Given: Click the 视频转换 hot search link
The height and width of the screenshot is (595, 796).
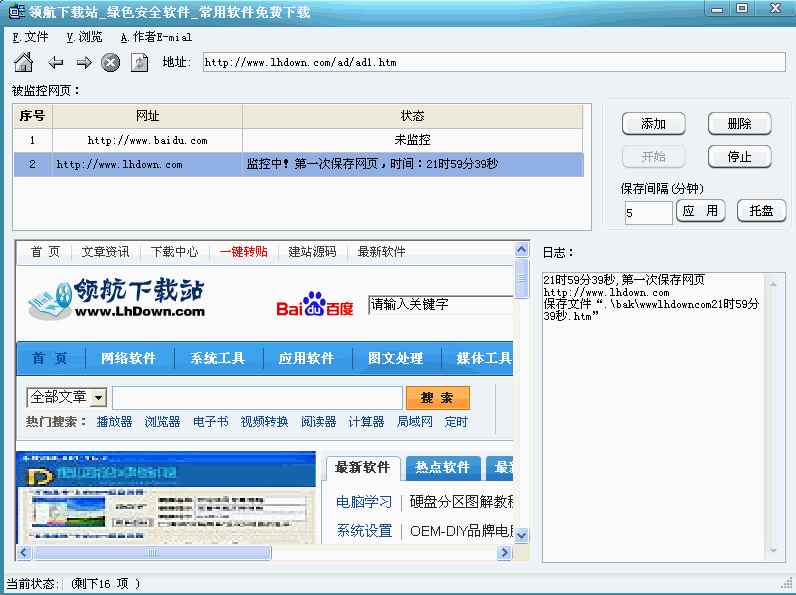Looking at the screenshot, I should [264, 422].
